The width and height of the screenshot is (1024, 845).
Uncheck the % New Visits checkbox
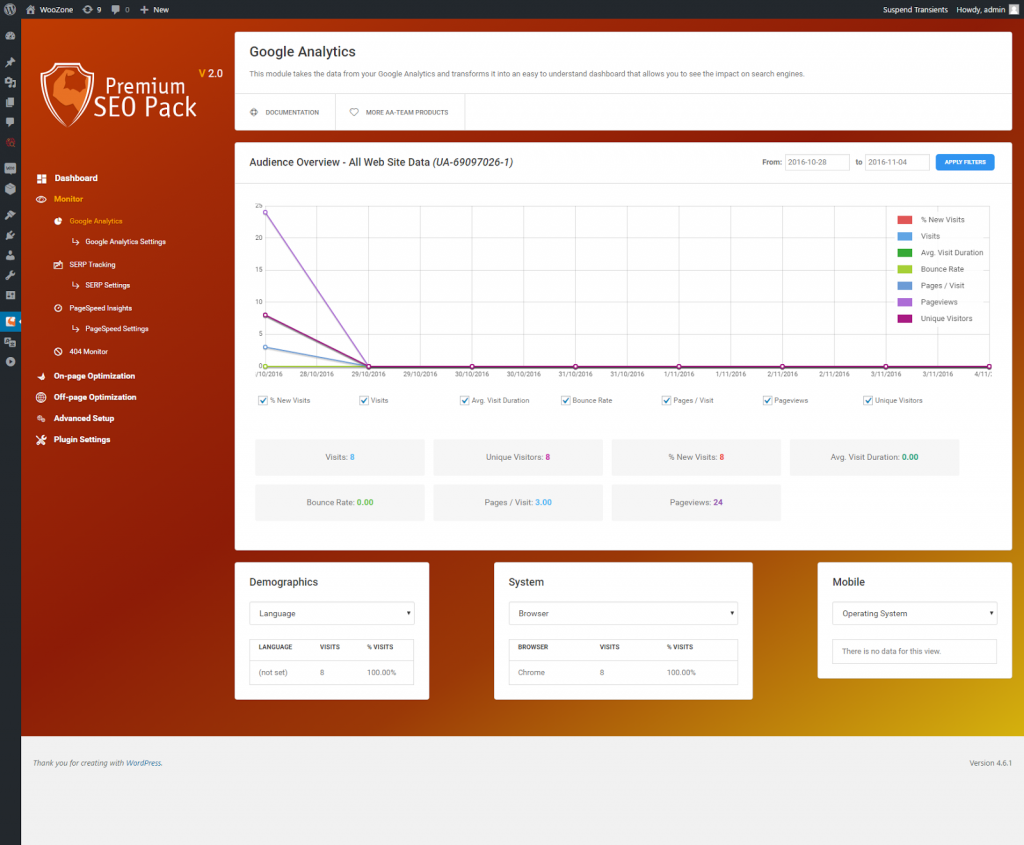262,400
